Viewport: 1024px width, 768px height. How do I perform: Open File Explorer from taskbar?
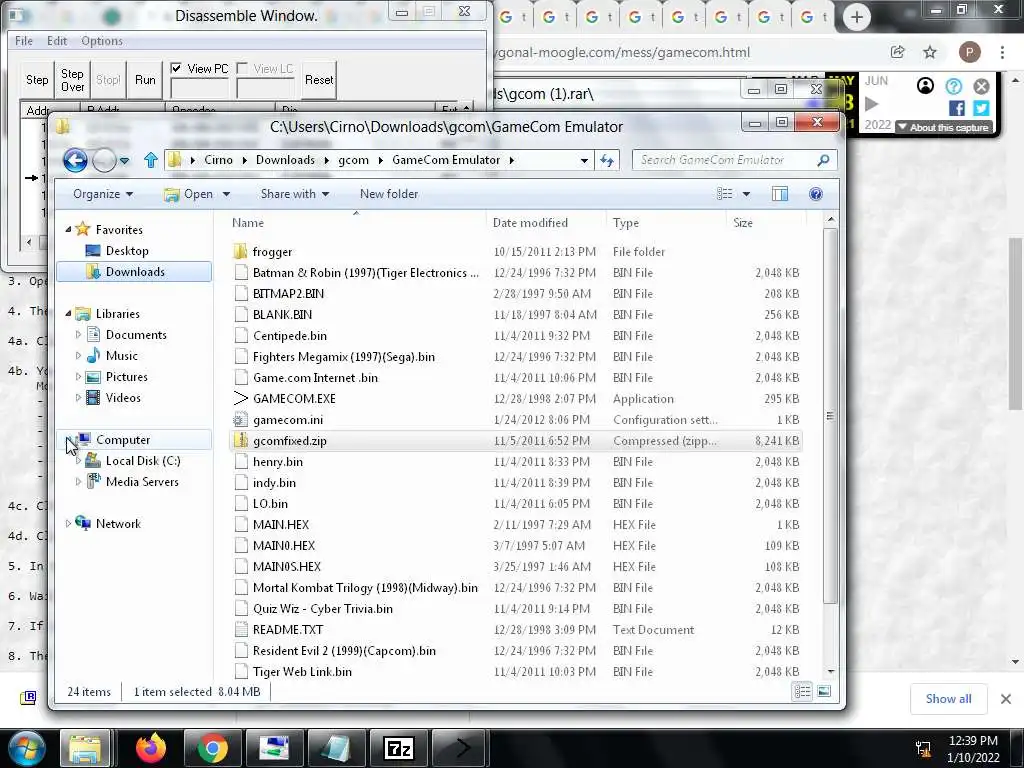point(86,748)
